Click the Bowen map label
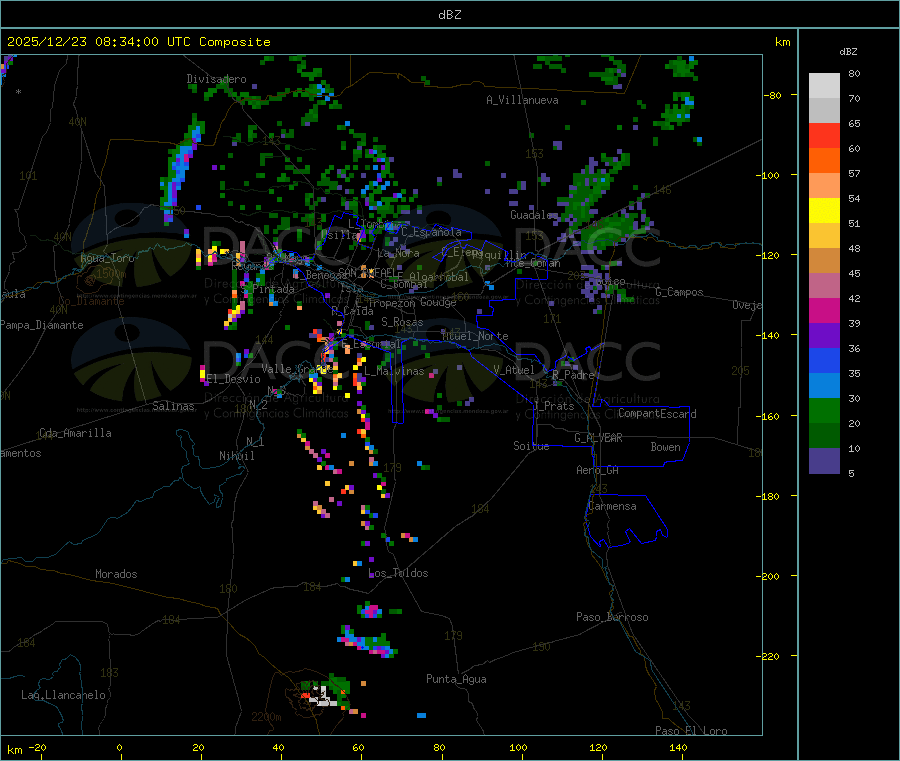Viewport: 900px width, 761px height. point(666,447)
